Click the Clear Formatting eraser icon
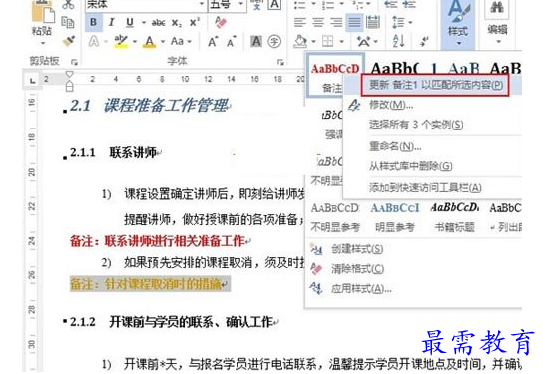543x374 pixels. (220, 22)
